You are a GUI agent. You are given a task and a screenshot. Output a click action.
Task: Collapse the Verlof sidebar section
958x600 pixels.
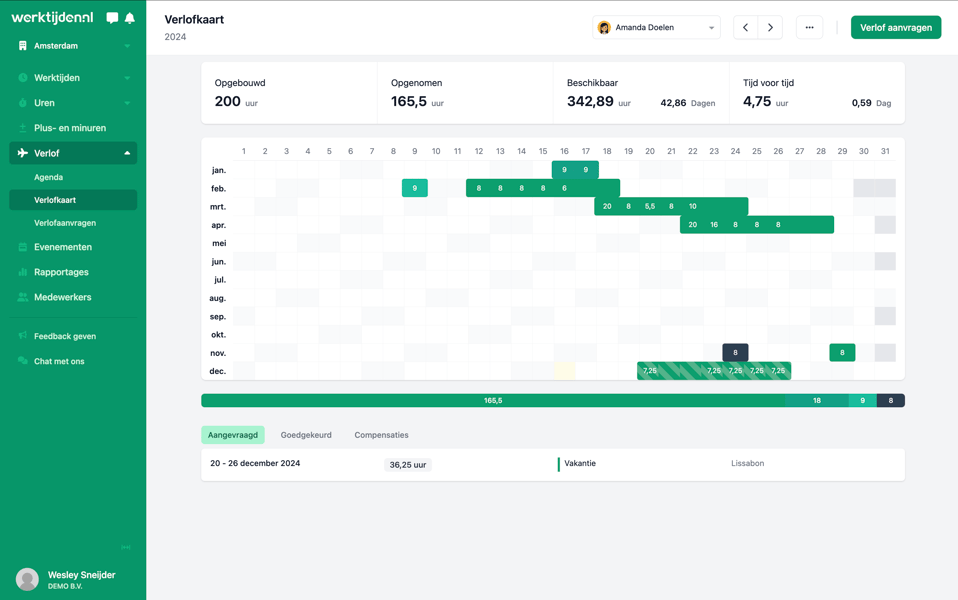click(x=127, y=153)
